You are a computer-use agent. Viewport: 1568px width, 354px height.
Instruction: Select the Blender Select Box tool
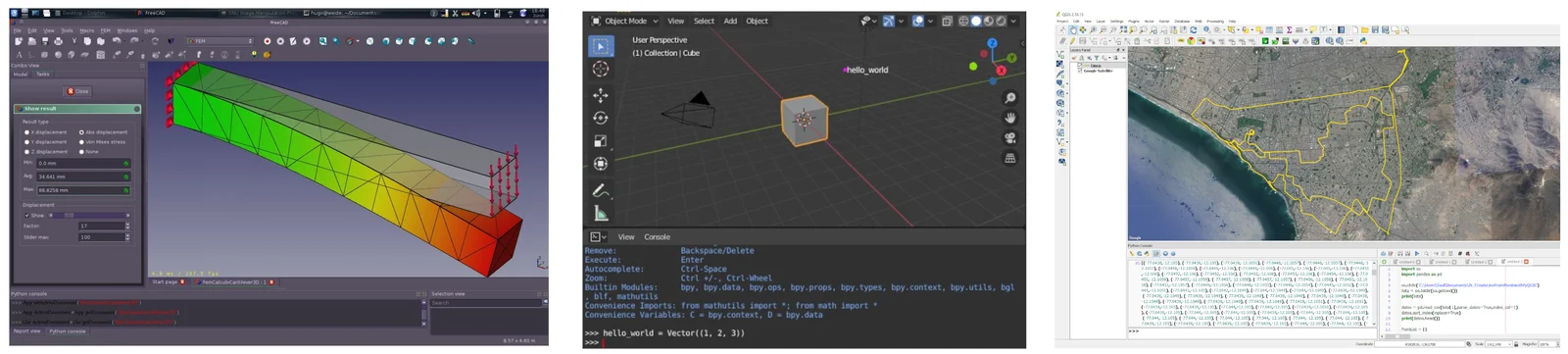pos(601,46)
